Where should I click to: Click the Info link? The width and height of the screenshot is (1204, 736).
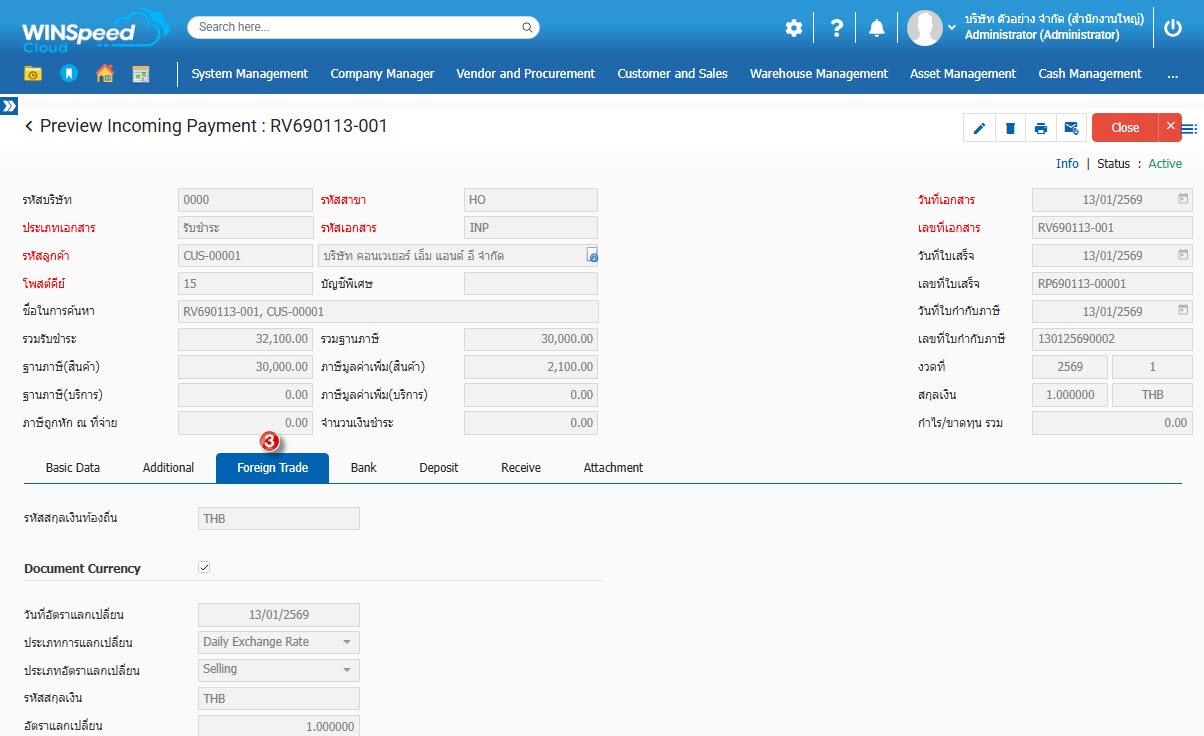[1067, 163]
